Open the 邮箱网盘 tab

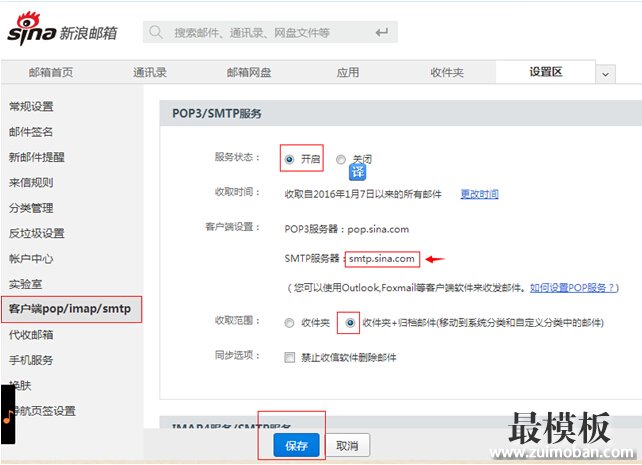(x=249, y=72)
